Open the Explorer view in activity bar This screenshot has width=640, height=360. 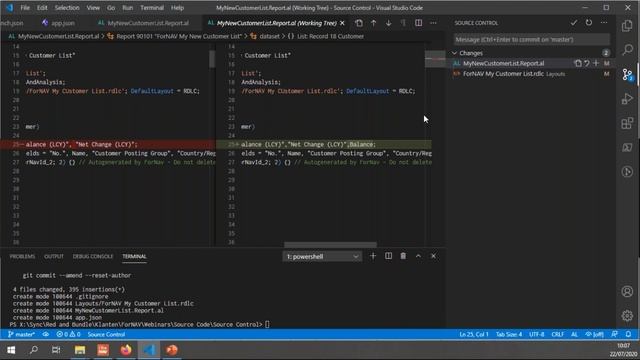pos(627,26)
